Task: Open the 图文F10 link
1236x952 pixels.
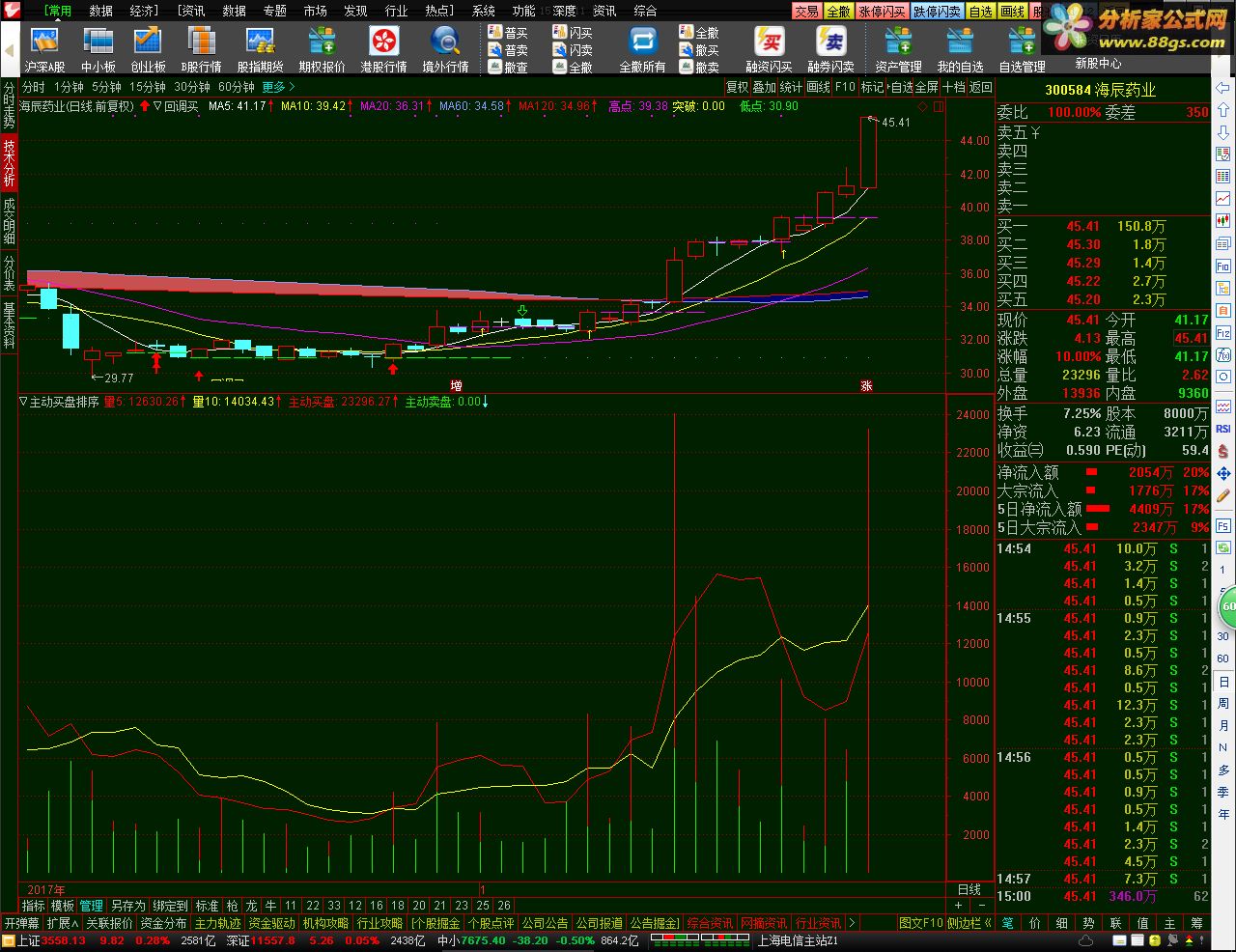Action: (x=920, y=923)
